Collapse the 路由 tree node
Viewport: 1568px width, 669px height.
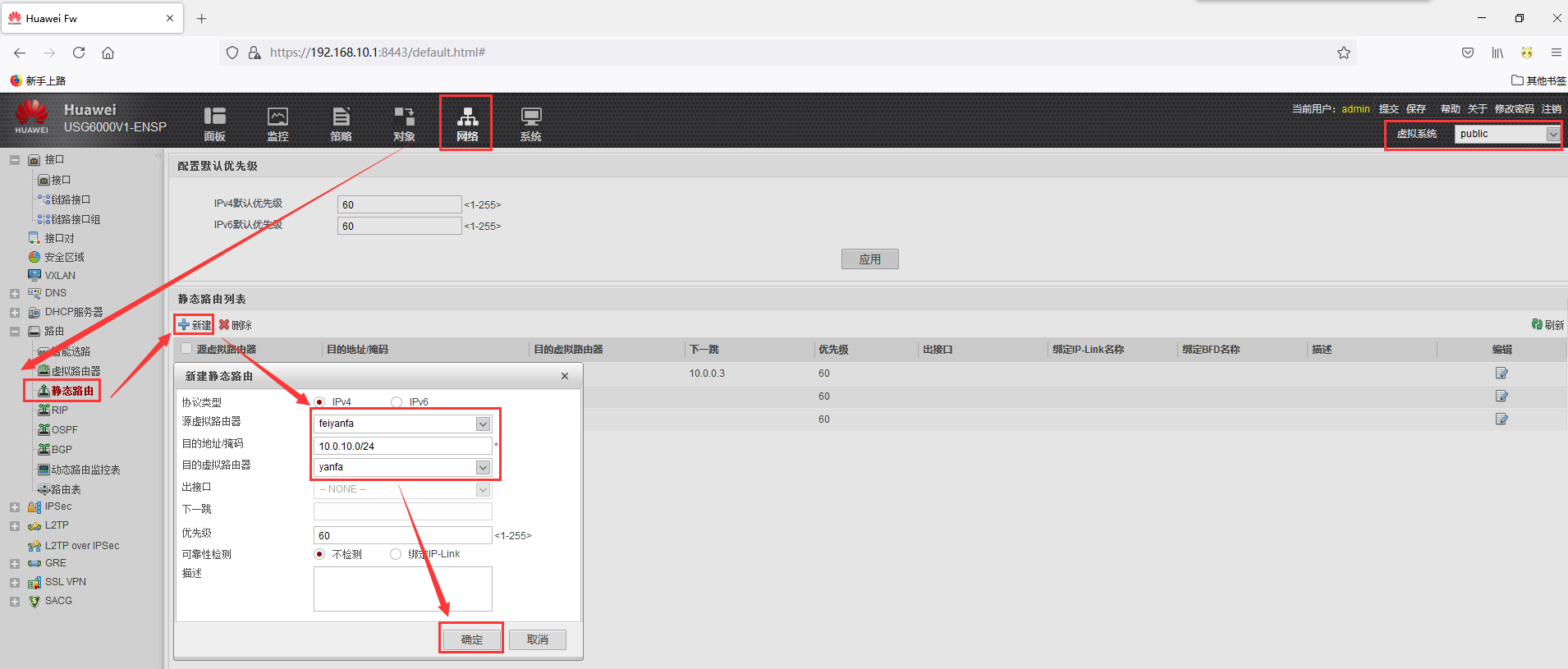click(15, 332)
